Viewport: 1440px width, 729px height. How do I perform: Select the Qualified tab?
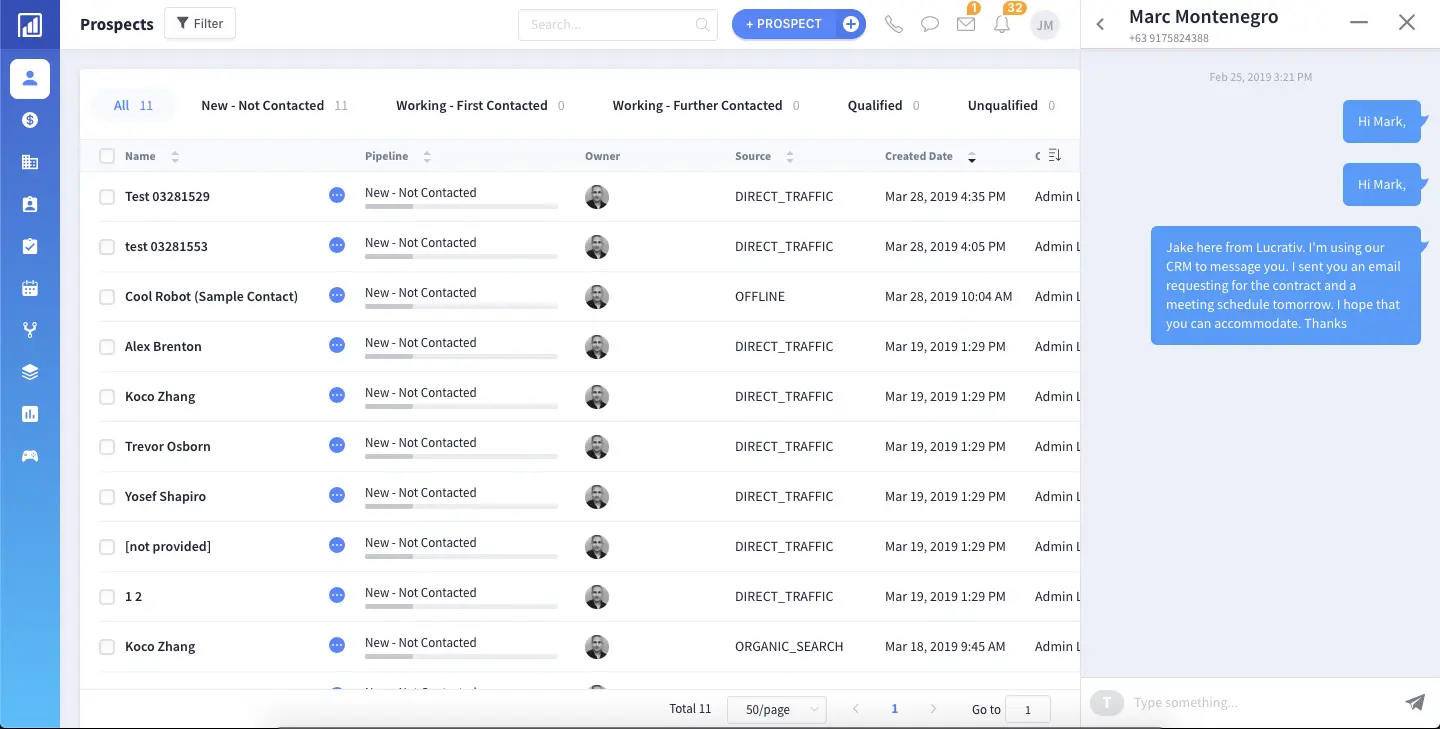[875, 105]
